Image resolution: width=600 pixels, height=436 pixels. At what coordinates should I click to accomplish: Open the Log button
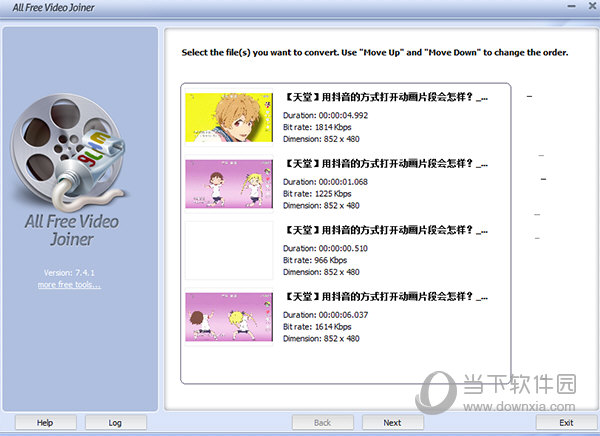116,423
